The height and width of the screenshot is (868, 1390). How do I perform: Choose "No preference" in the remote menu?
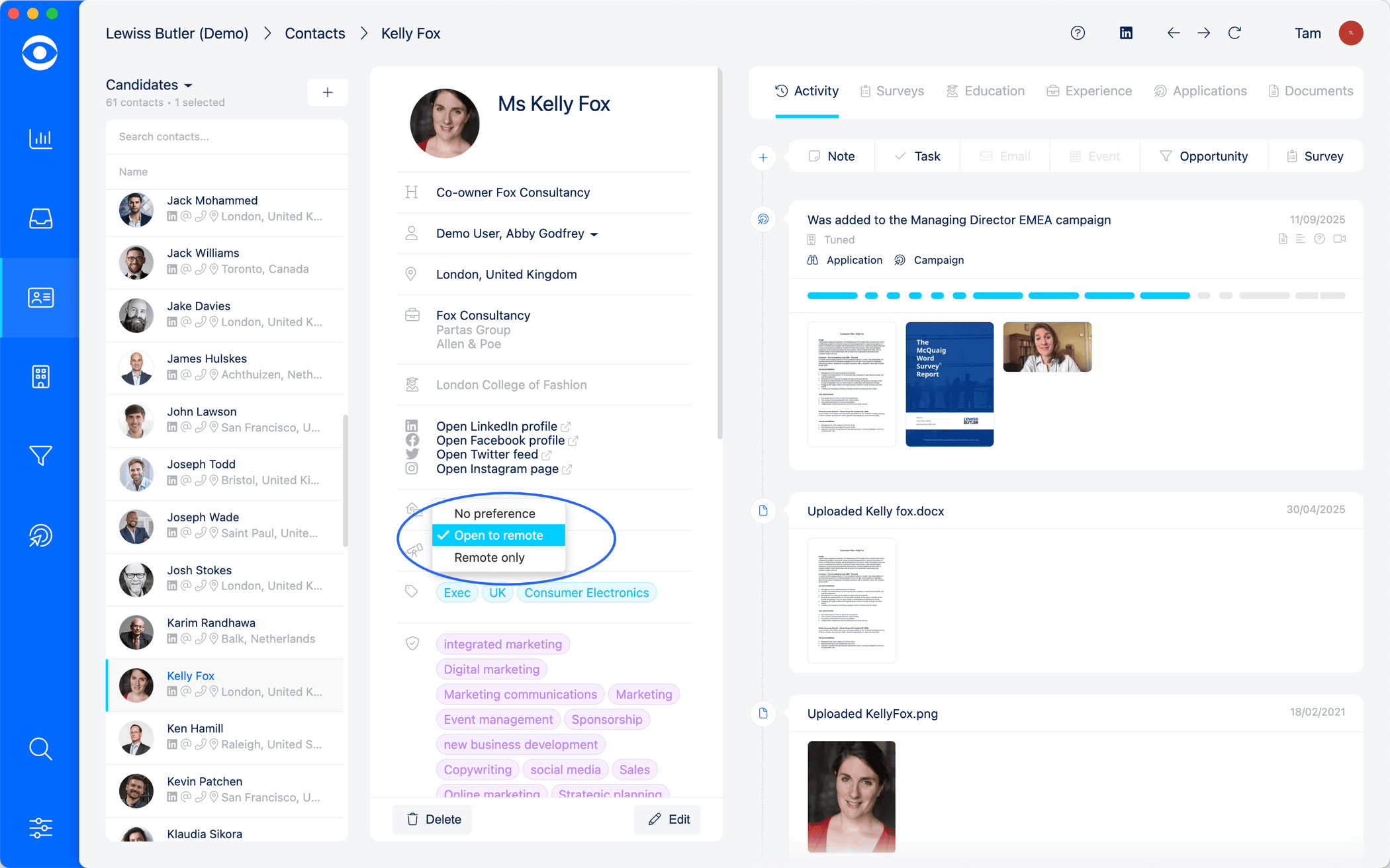point(494,513)
